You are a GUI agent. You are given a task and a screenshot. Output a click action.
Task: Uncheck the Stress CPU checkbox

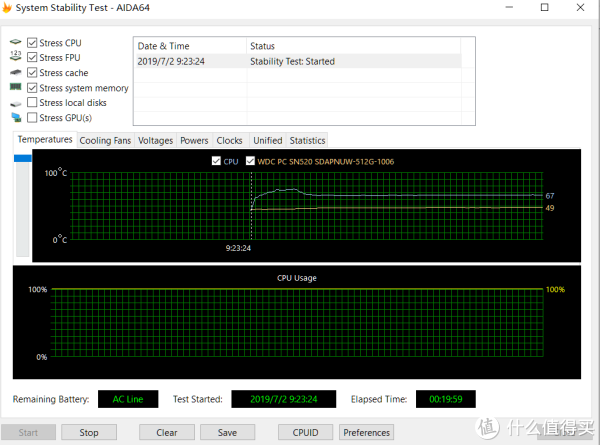click(x=32, y=42)
